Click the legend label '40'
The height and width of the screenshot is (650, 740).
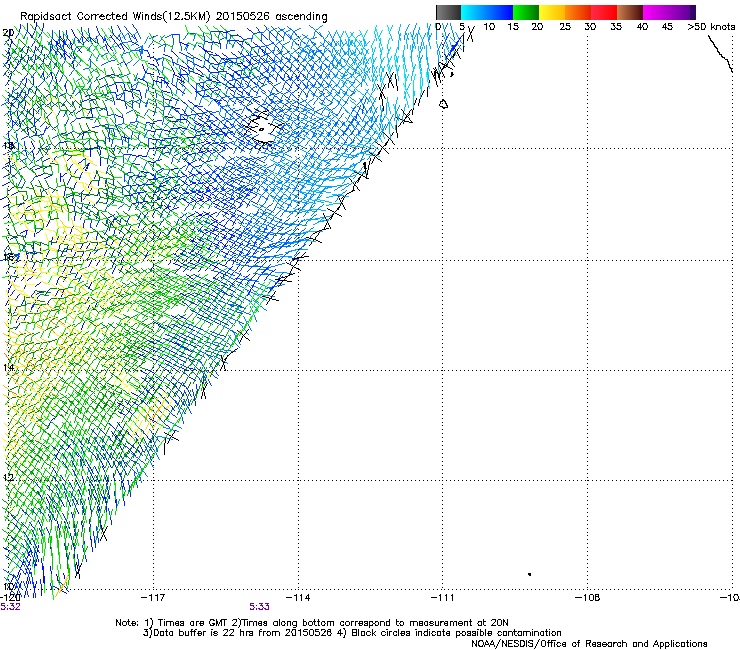642,27
